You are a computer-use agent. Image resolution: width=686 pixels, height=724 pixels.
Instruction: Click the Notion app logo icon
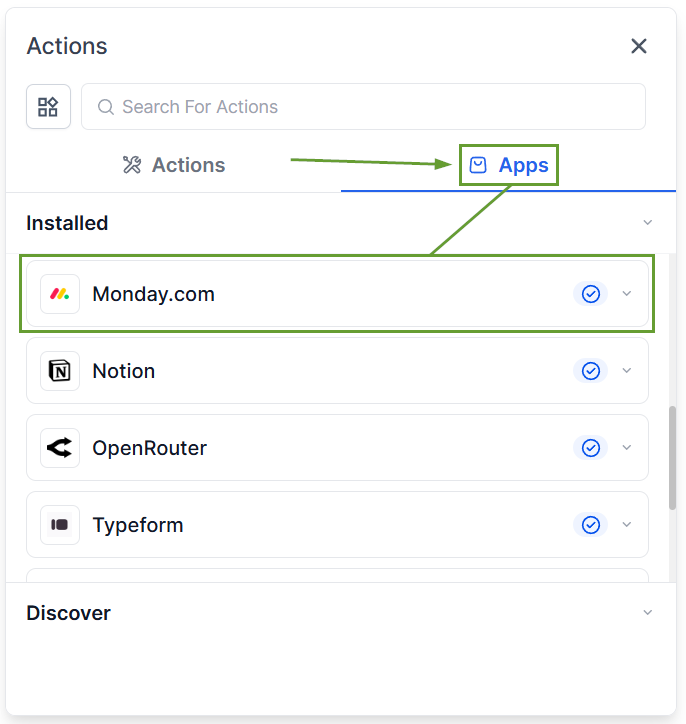60,371
